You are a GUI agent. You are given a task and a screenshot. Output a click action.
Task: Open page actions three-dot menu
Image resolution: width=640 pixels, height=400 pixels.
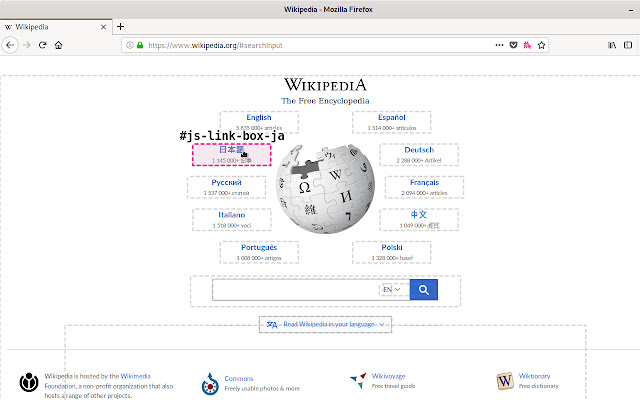coord(500,45)
